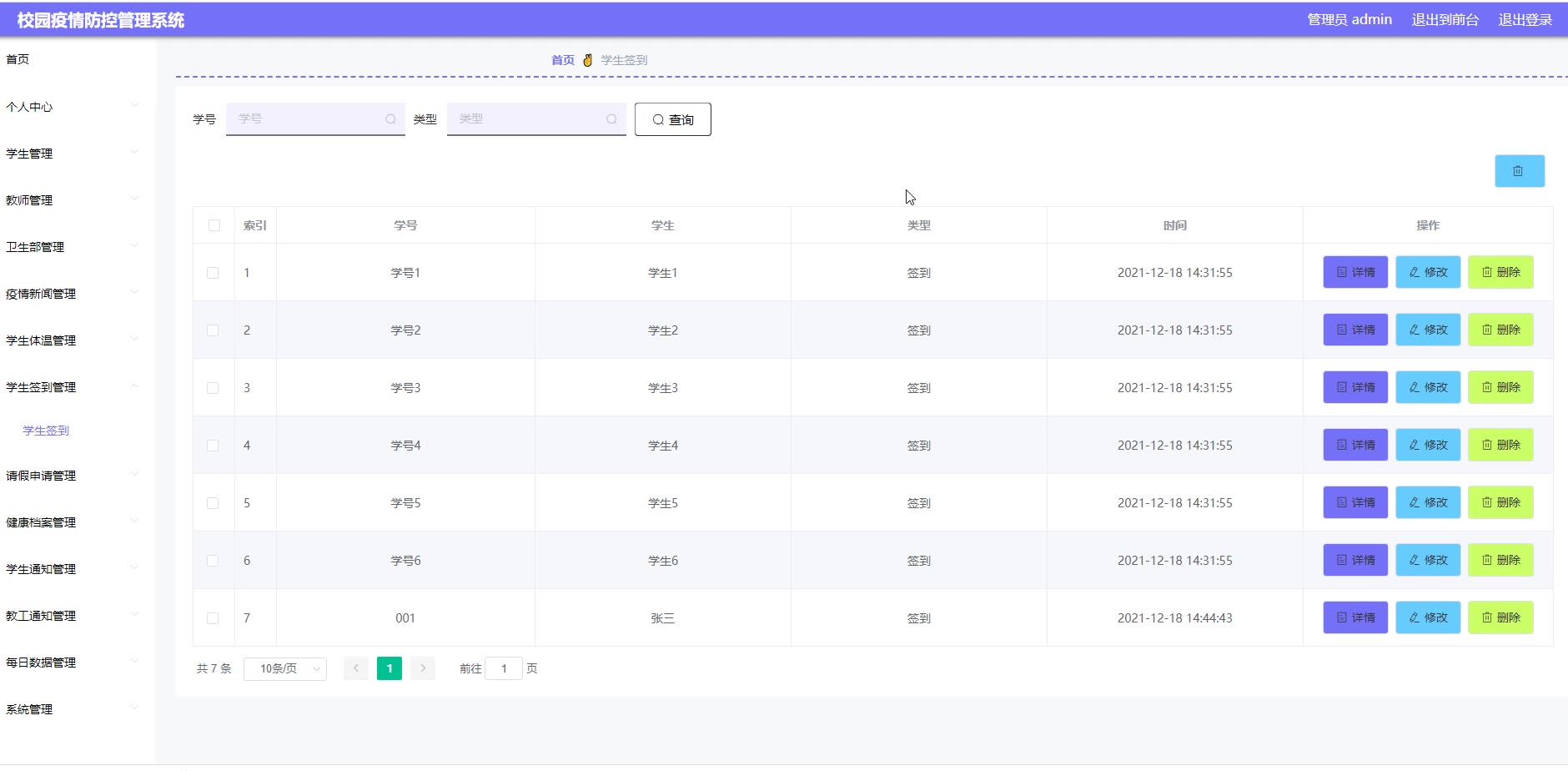Select the checkbox for row 7
The image size is (1568, 771).
point(213,618)
